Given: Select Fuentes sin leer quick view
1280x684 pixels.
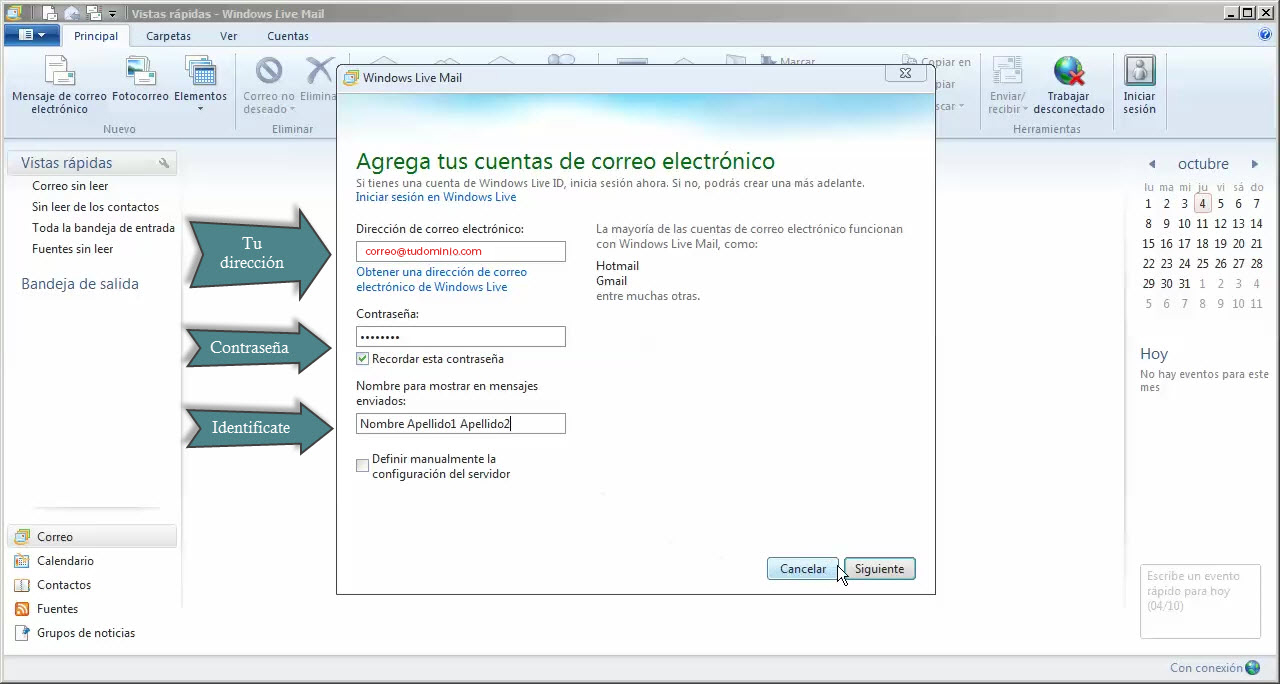Looking at the screenshot, I should point(72,249).
